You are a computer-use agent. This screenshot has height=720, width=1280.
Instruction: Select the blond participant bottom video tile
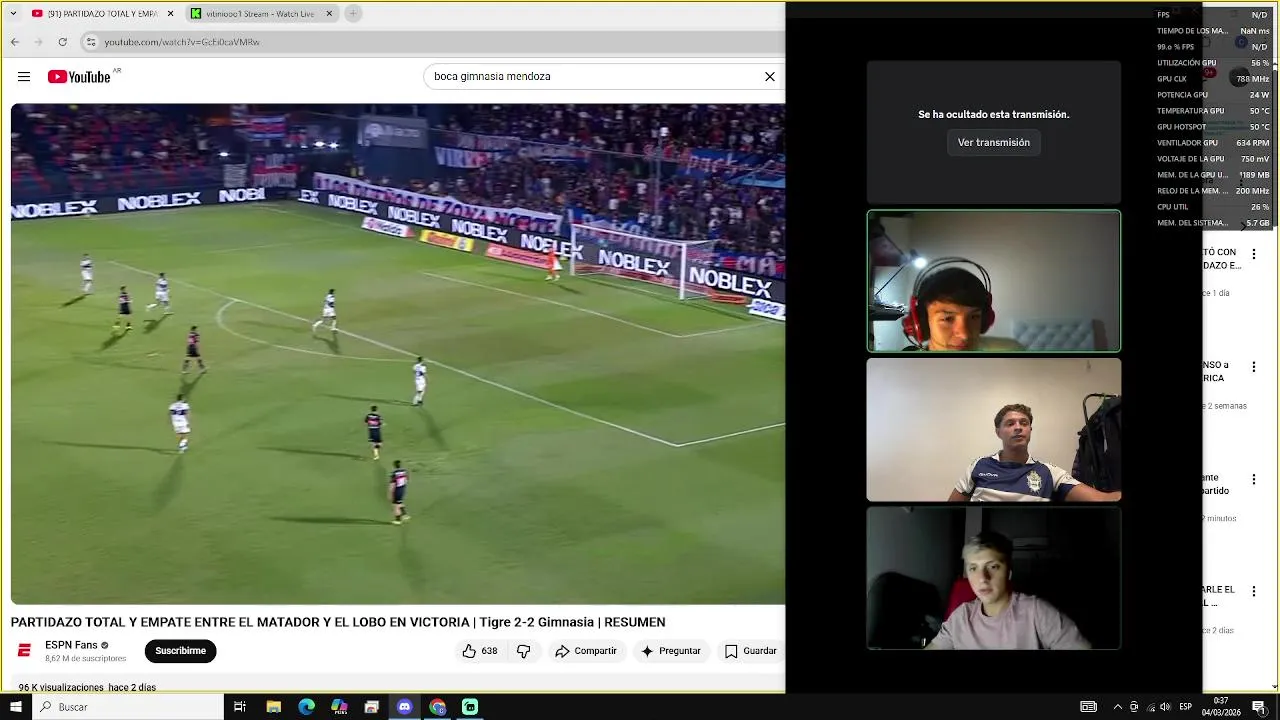994,578
